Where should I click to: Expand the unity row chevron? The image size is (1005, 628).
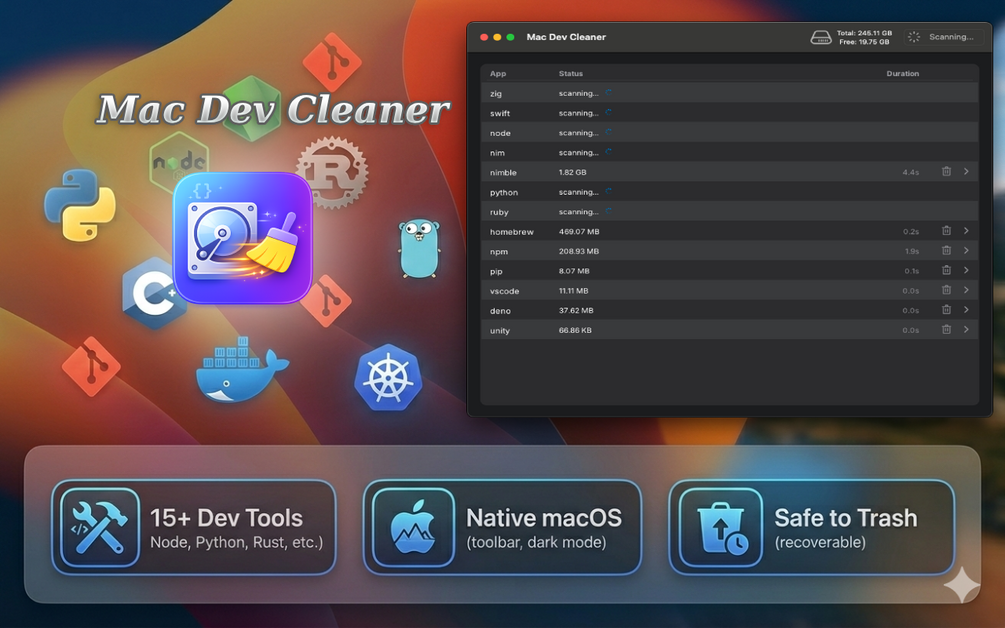(x=966, y=329)
